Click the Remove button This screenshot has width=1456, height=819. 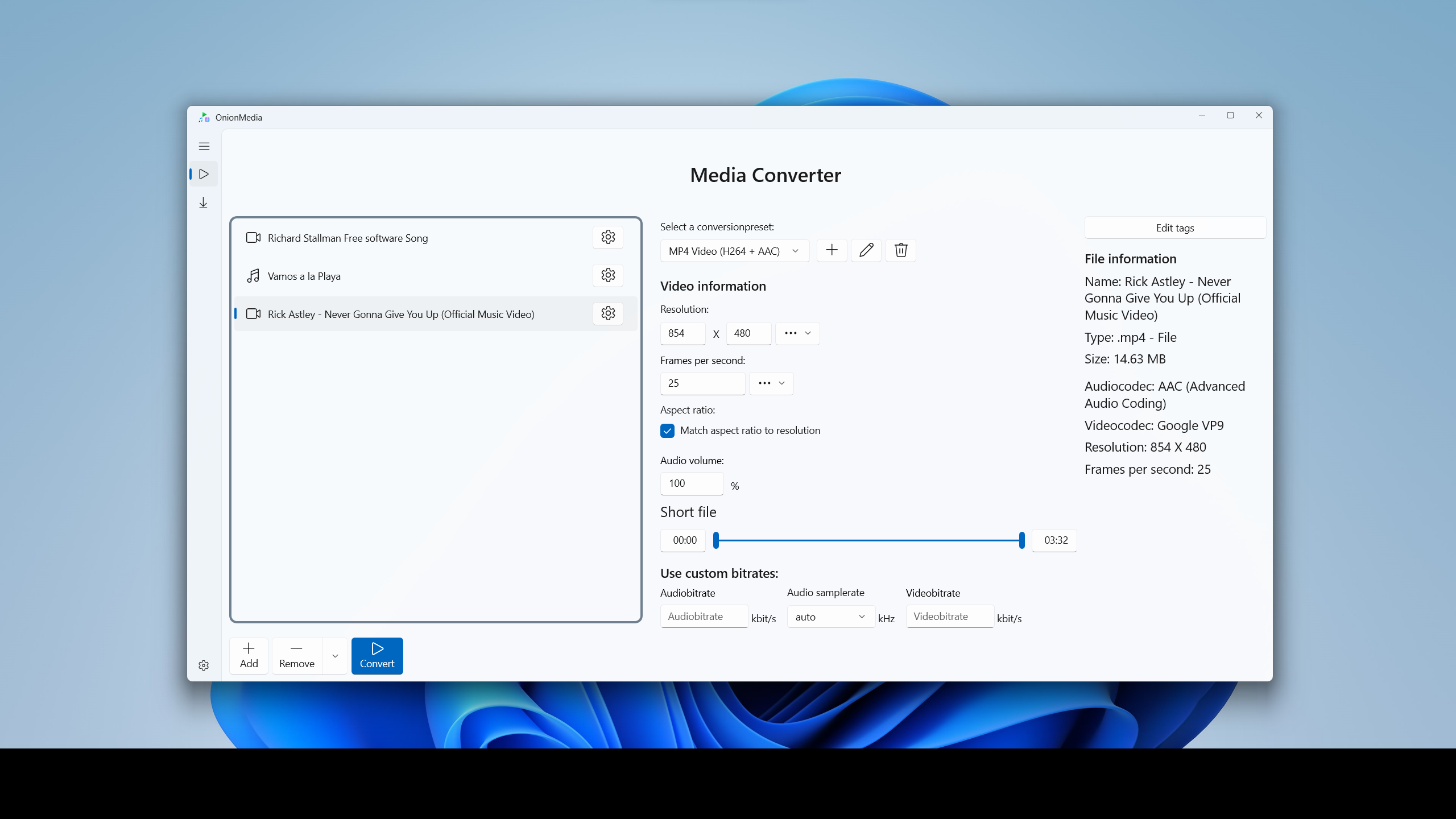click(x=297, y=656)
